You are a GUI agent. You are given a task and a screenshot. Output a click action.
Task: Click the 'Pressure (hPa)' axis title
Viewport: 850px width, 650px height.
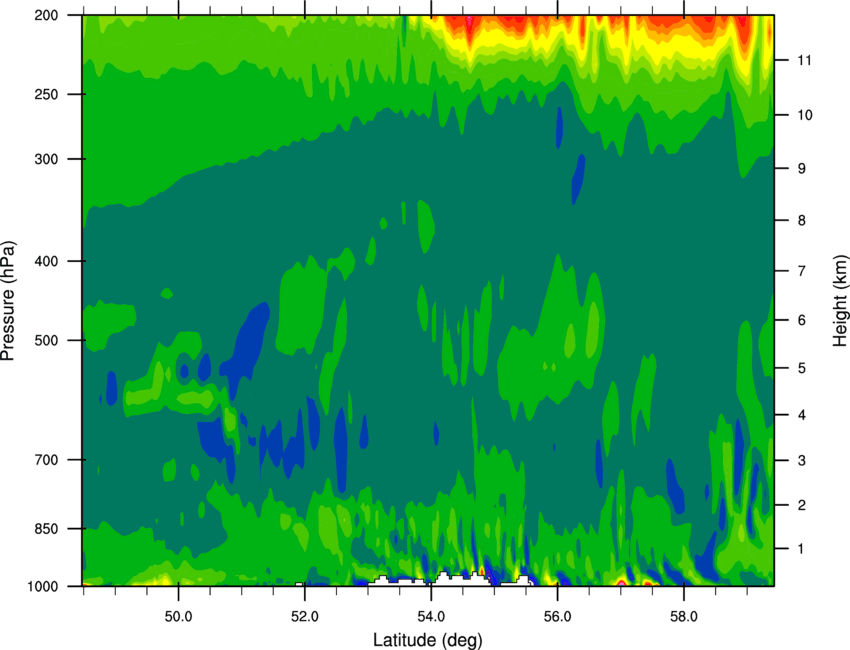click(x=8, y=301)
